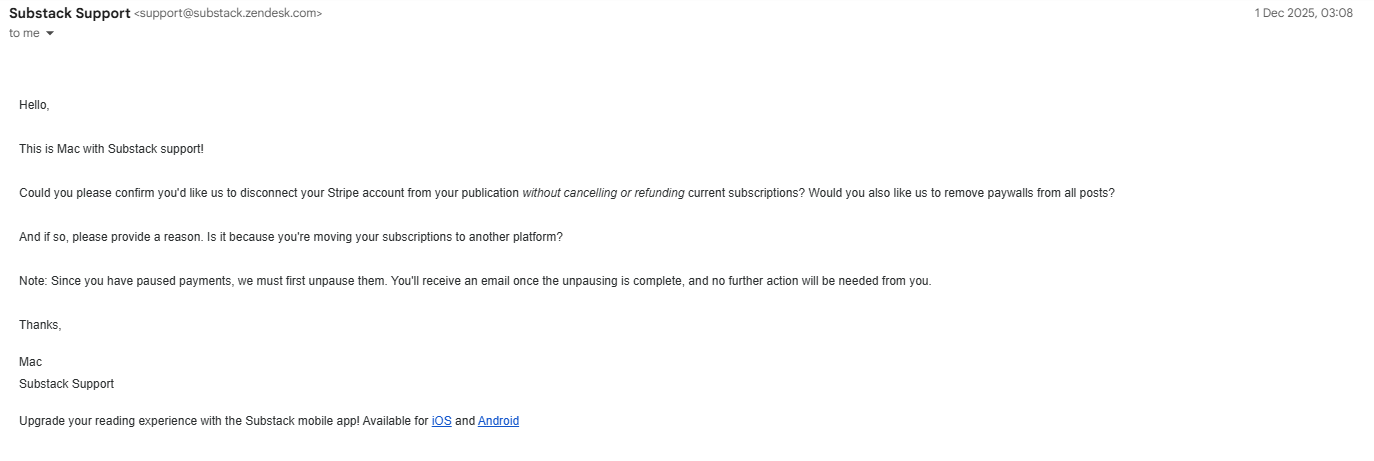
Task: Open the Android app link
Action: pos(498,421)
